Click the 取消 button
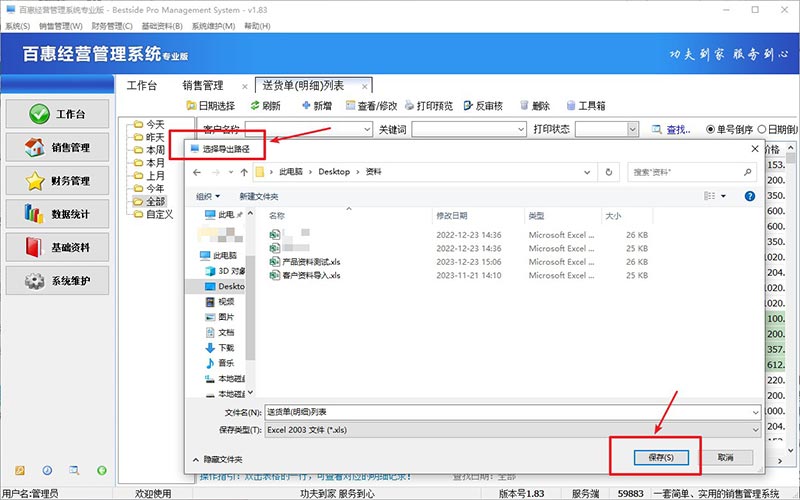 point(725,457)
